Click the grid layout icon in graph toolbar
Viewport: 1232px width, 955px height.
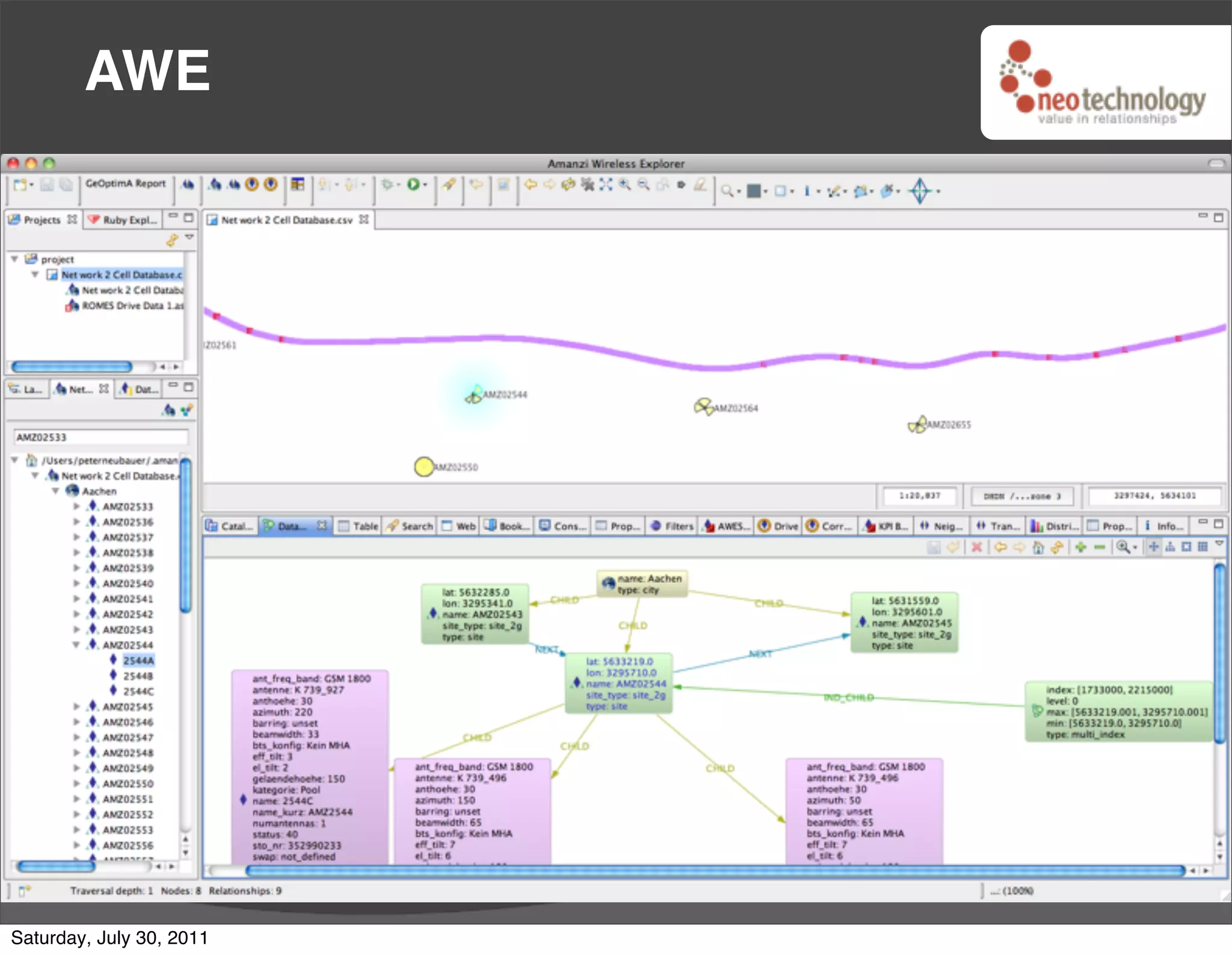(x=1203, y=547)
